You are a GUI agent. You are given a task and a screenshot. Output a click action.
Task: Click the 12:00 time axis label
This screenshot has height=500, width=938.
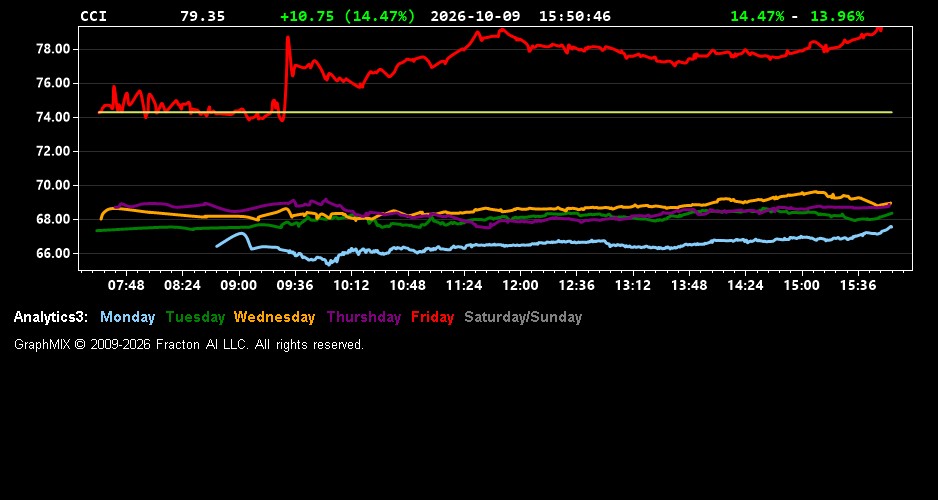(520, 286)
